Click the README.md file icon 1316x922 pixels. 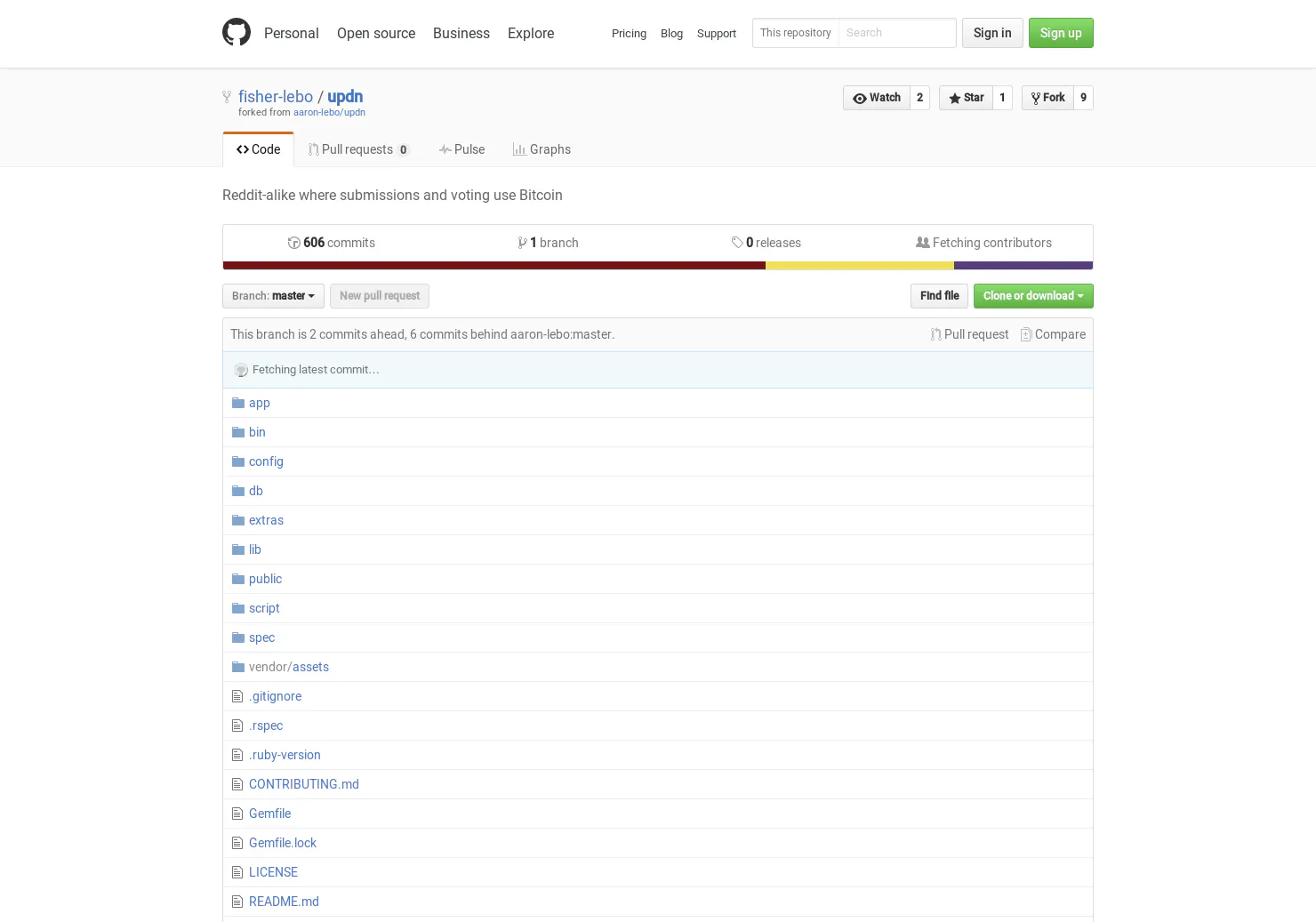pos(237,902)
